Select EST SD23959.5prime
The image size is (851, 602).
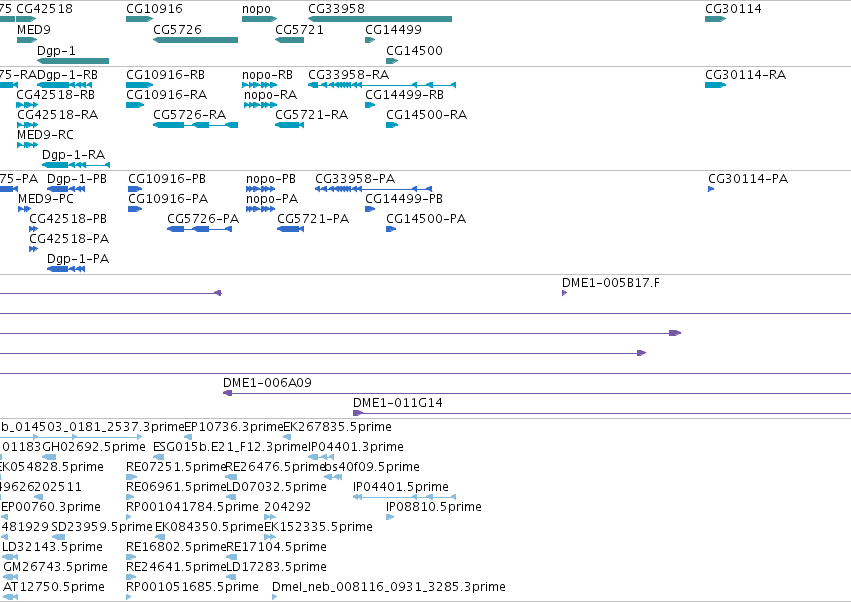point(58,537)
